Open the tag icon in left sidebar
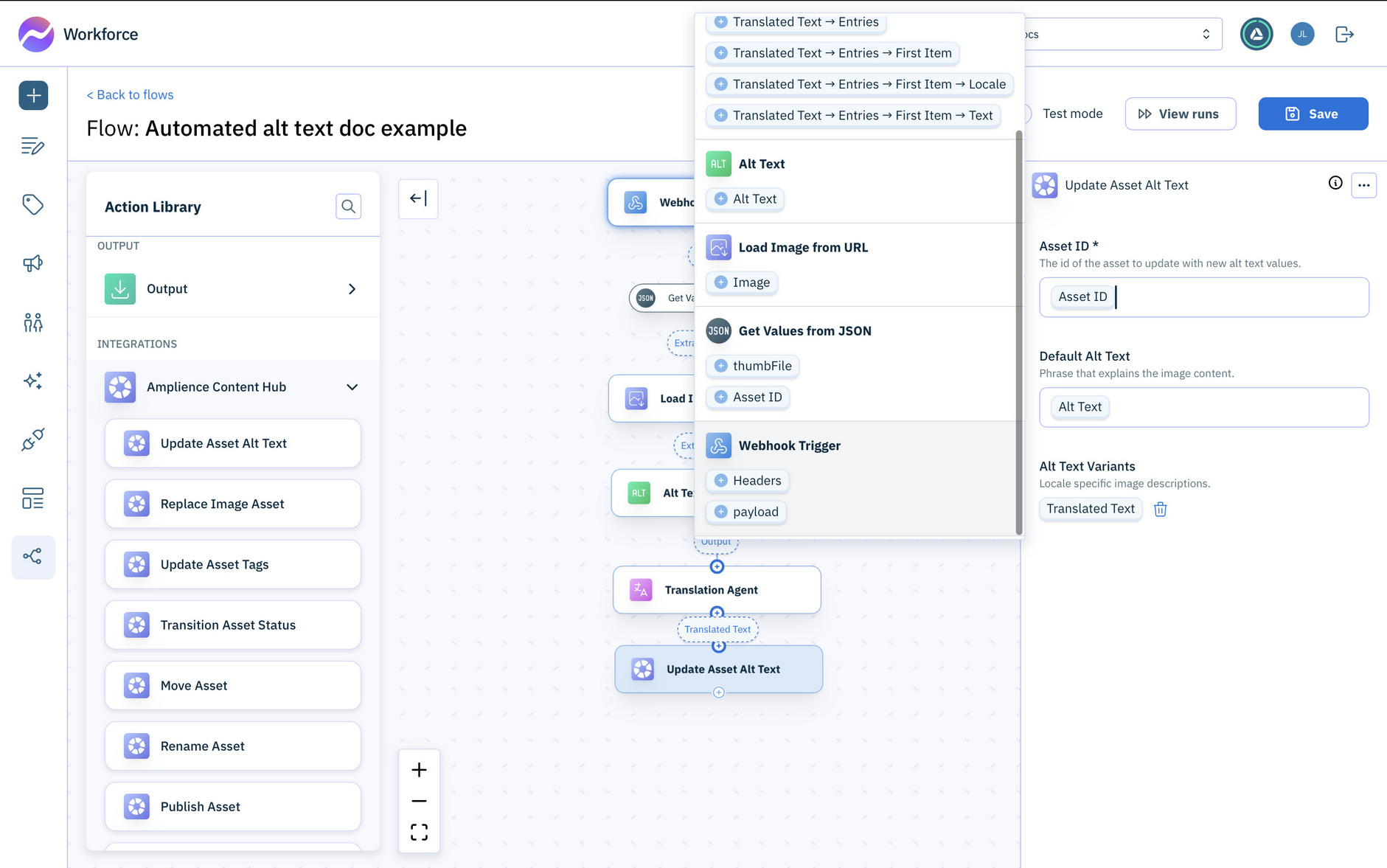This screenshot has height=868, width=1387. 33,204
